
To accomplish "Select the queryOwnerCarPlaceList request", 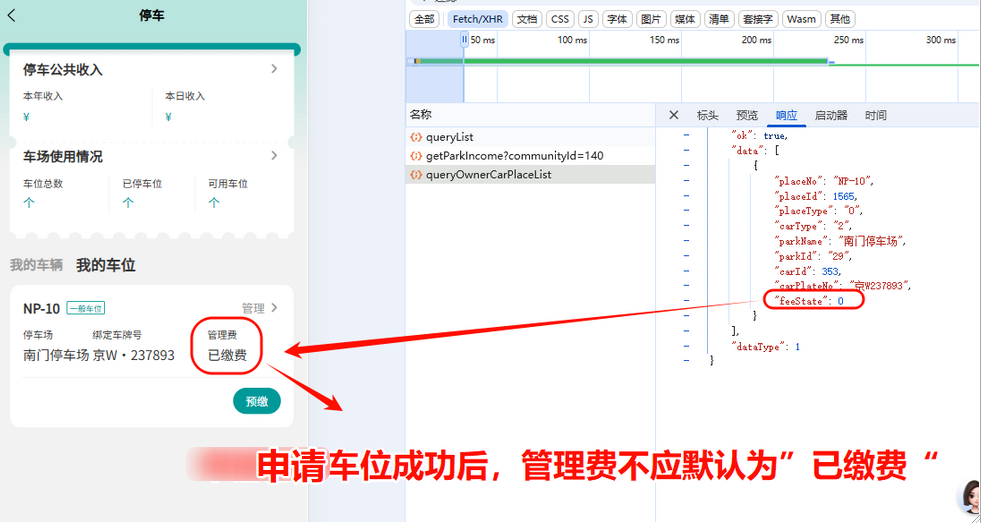I will pyautogui.click(x=488, y=175).
